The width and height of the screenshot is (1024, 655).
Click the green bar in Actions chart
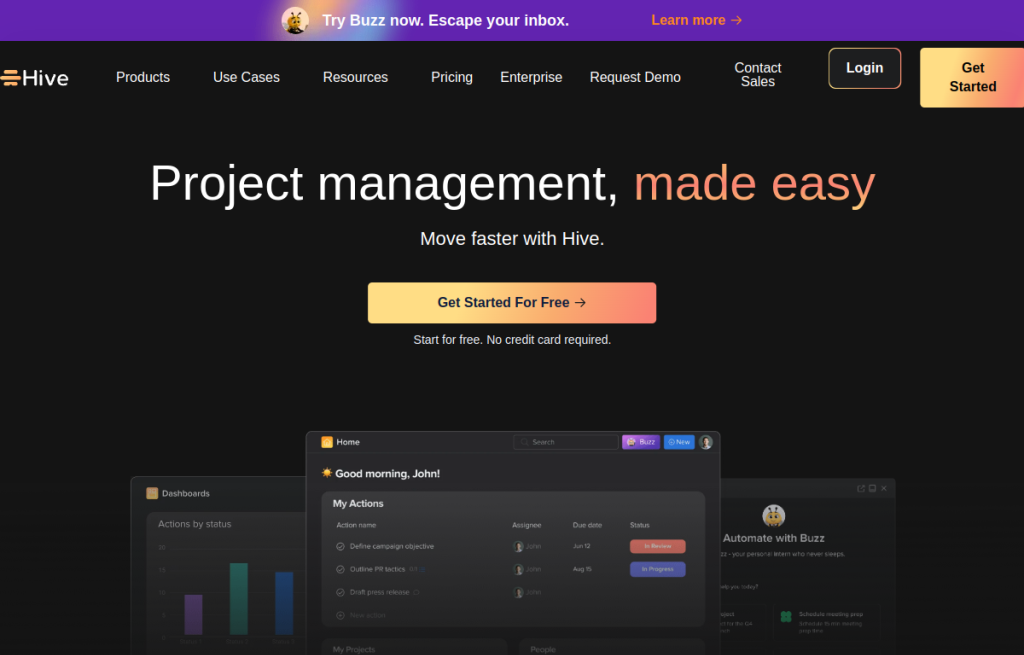[239, 599]
